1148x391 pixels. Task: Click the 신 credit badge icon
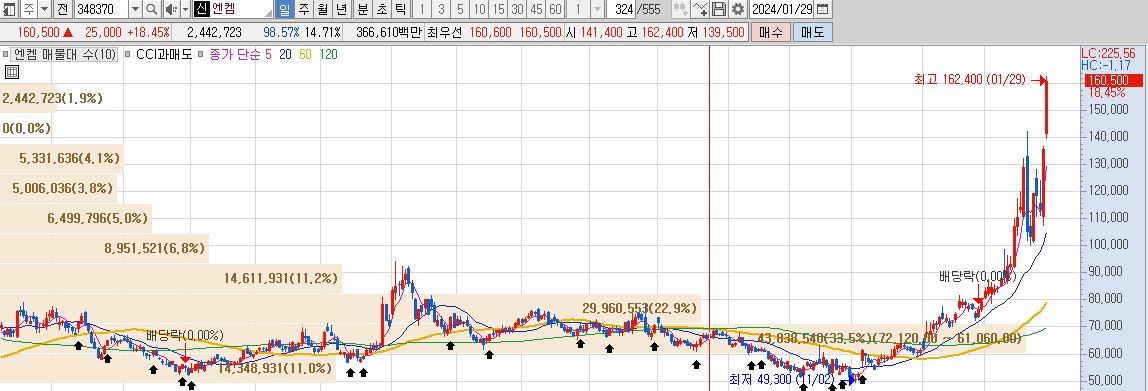click(x=202, y=9)
